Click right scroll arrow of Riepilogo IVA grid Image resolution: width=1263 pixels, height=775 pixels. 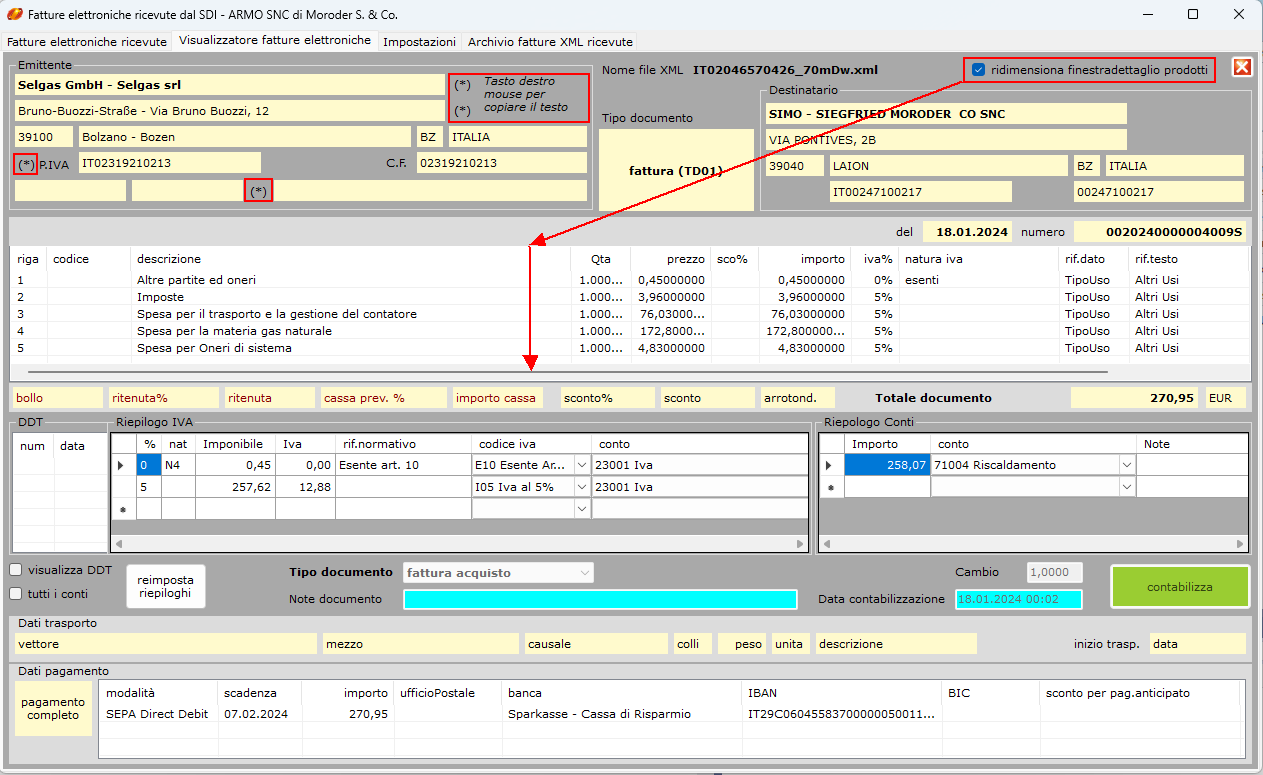(x=800, y=545)
